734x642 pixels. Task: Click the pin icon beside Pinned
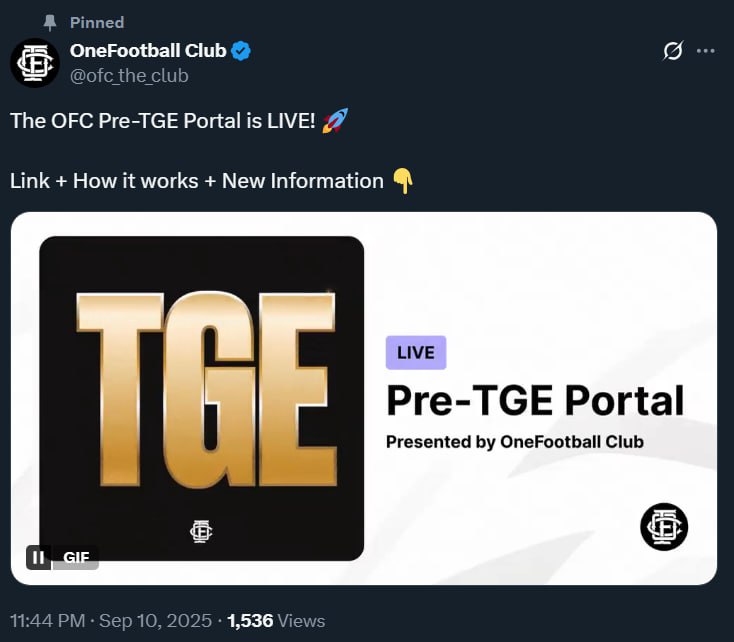pyautogui.click(x=50, y=22)
